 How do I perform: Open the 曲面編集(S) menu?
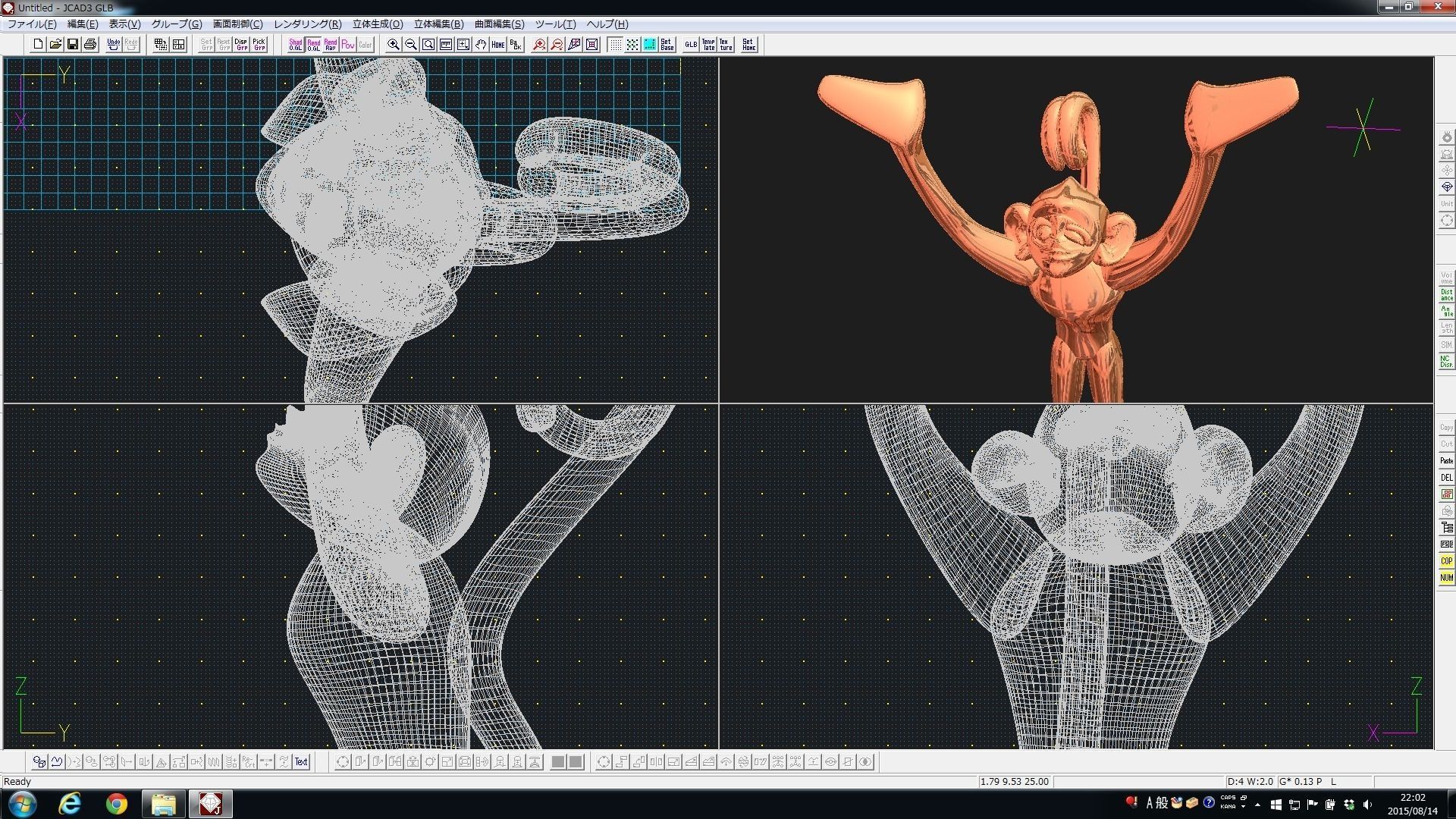pos(499,24)
